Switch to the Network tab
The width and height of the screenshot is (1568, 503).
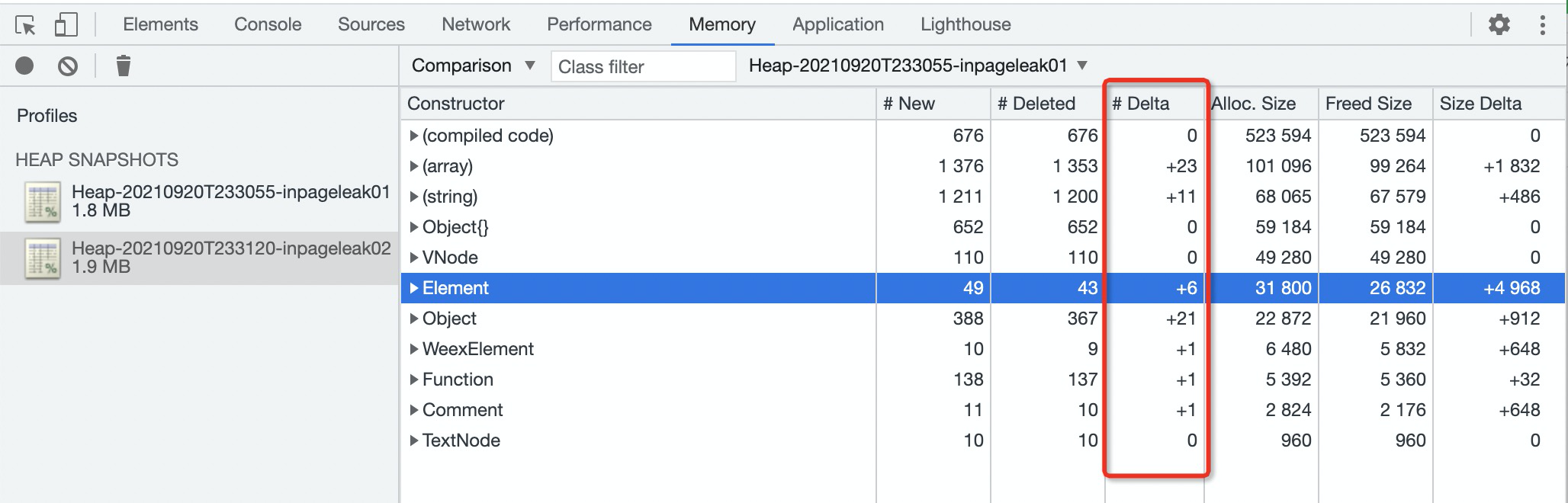pyautogui.click(x=475, y=25)
